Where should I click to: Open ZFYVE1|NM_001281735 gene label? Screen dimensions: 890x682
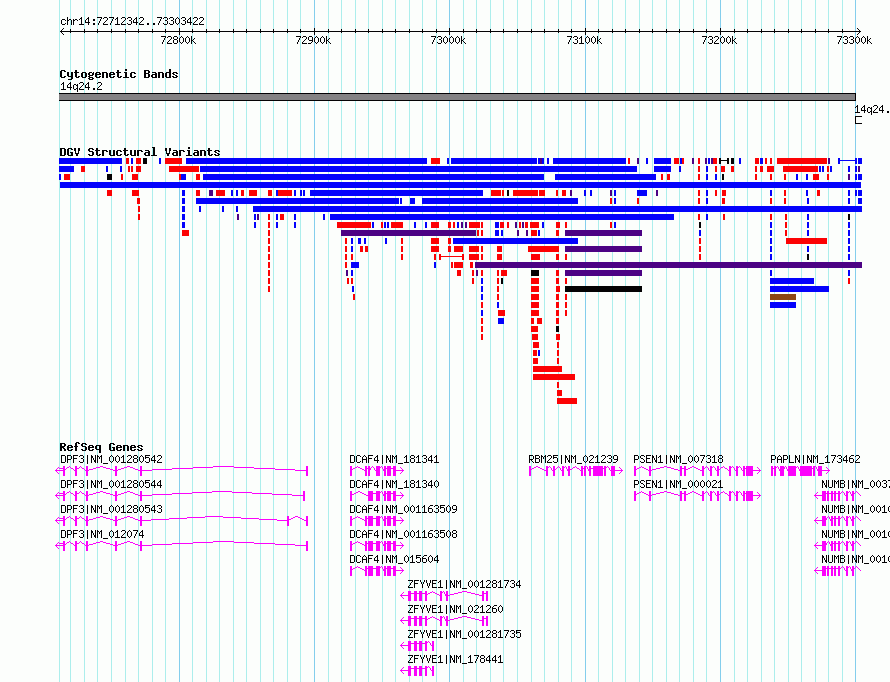point(464,634)
